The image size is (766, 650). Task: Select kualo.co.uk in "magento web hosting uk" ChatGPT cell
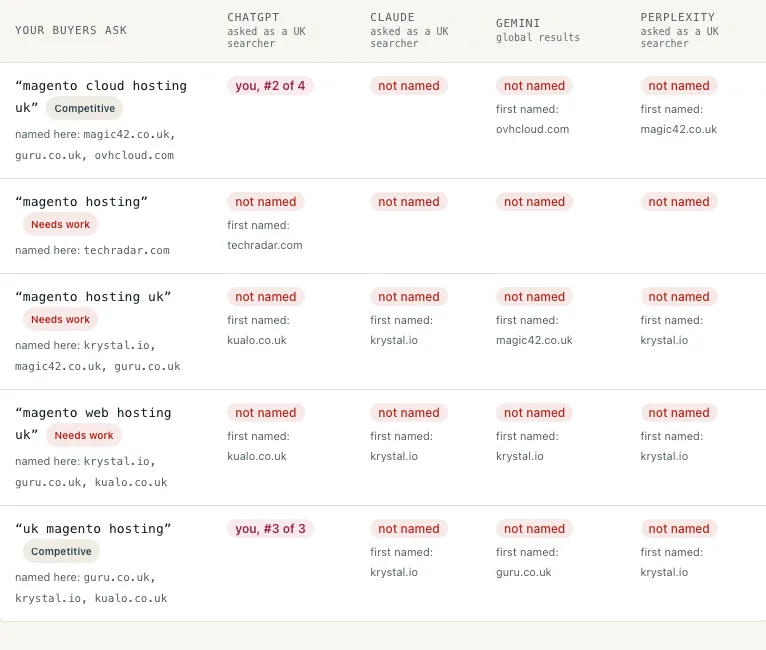(256, 457)
